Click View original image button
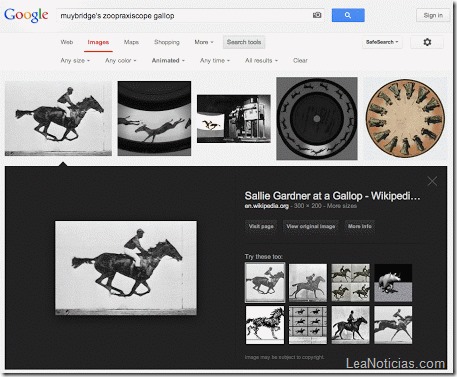The image size is (457, 377). point(311,226)
